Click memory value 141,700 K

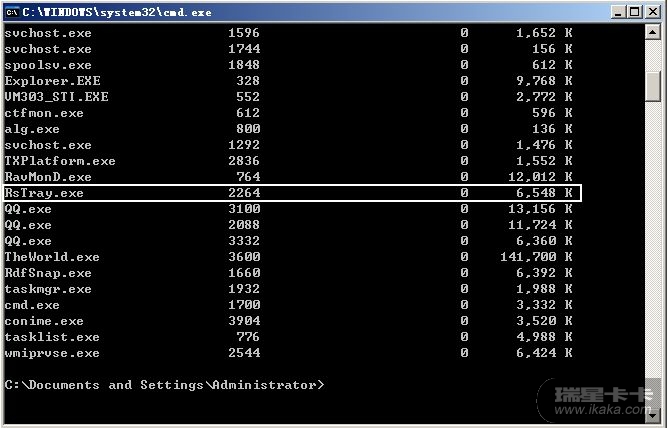coord(536,257)
